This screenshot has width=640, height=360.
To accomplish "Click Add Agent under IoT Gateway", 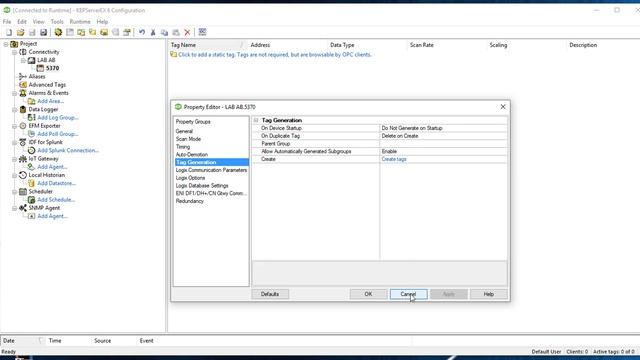I will pyautogui.click(x=52, y=167).
